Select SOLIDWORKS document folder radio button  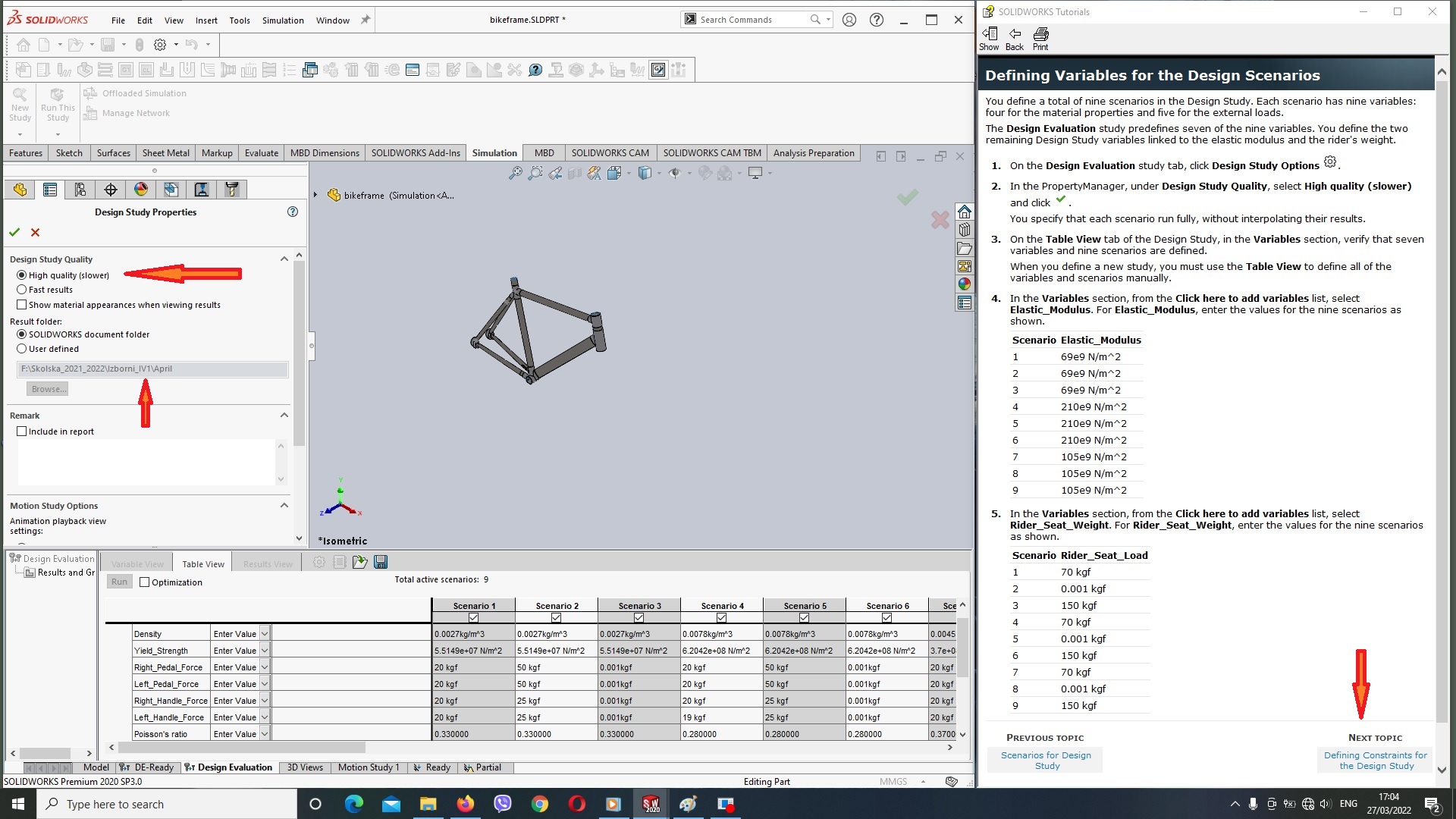click(21, 334)
